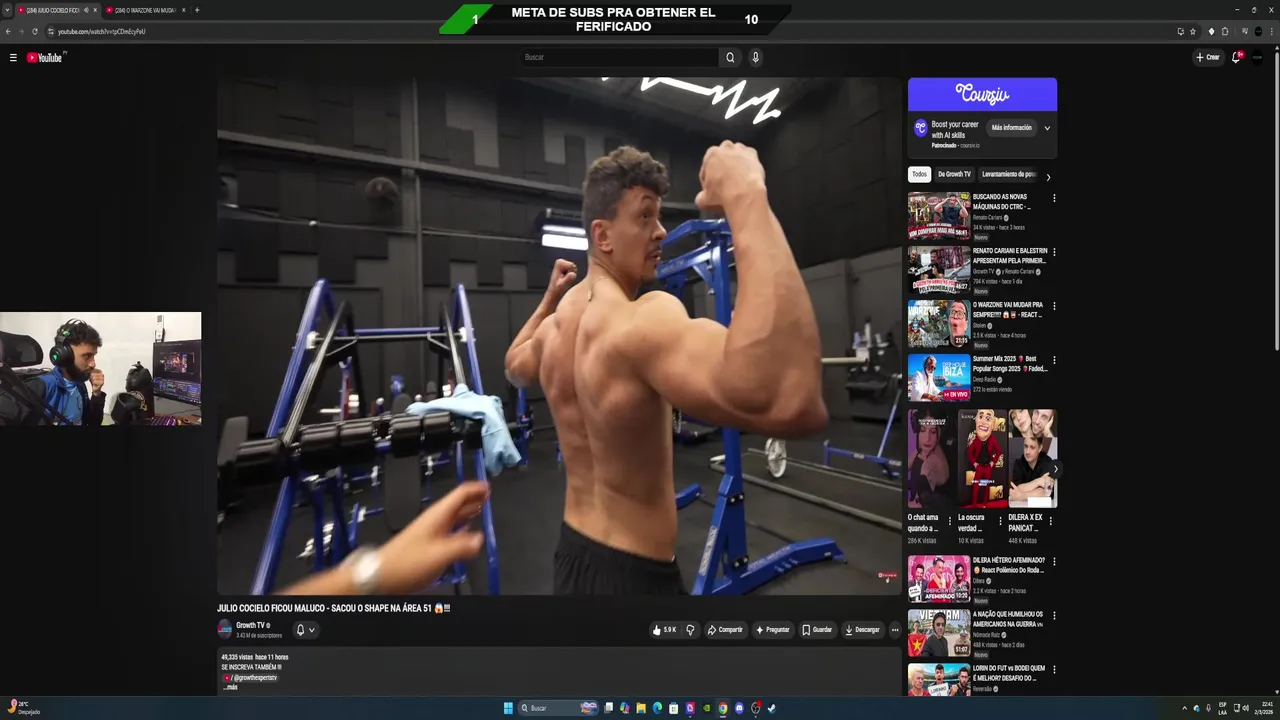This screenshot has width=1280, height=720.
Task: Select the Levantamiento de pesas filter chip
Action: 1009,174
